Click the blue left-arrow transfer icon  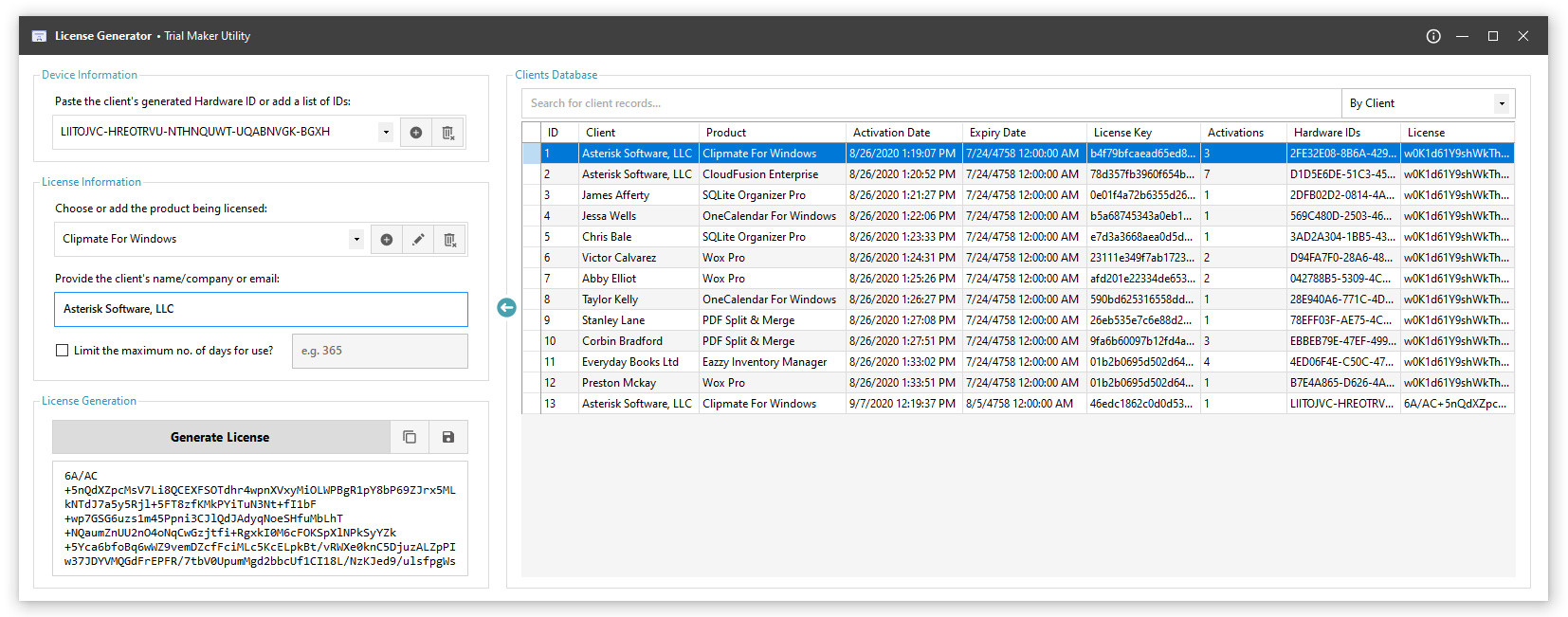tap(506, 307)
